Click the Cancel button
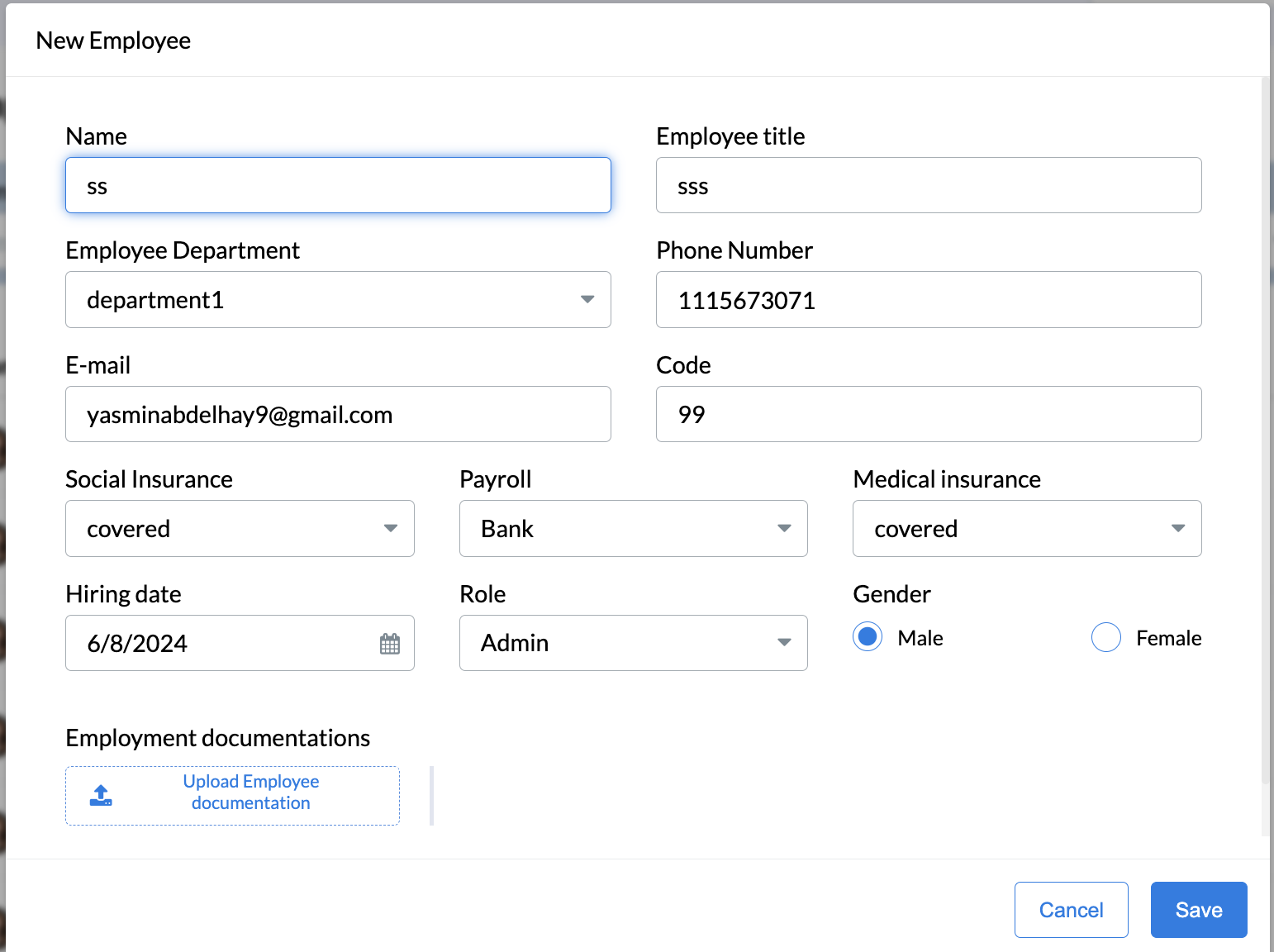Viewport: 1274px width, 952px height. (x=1071, y=910)
